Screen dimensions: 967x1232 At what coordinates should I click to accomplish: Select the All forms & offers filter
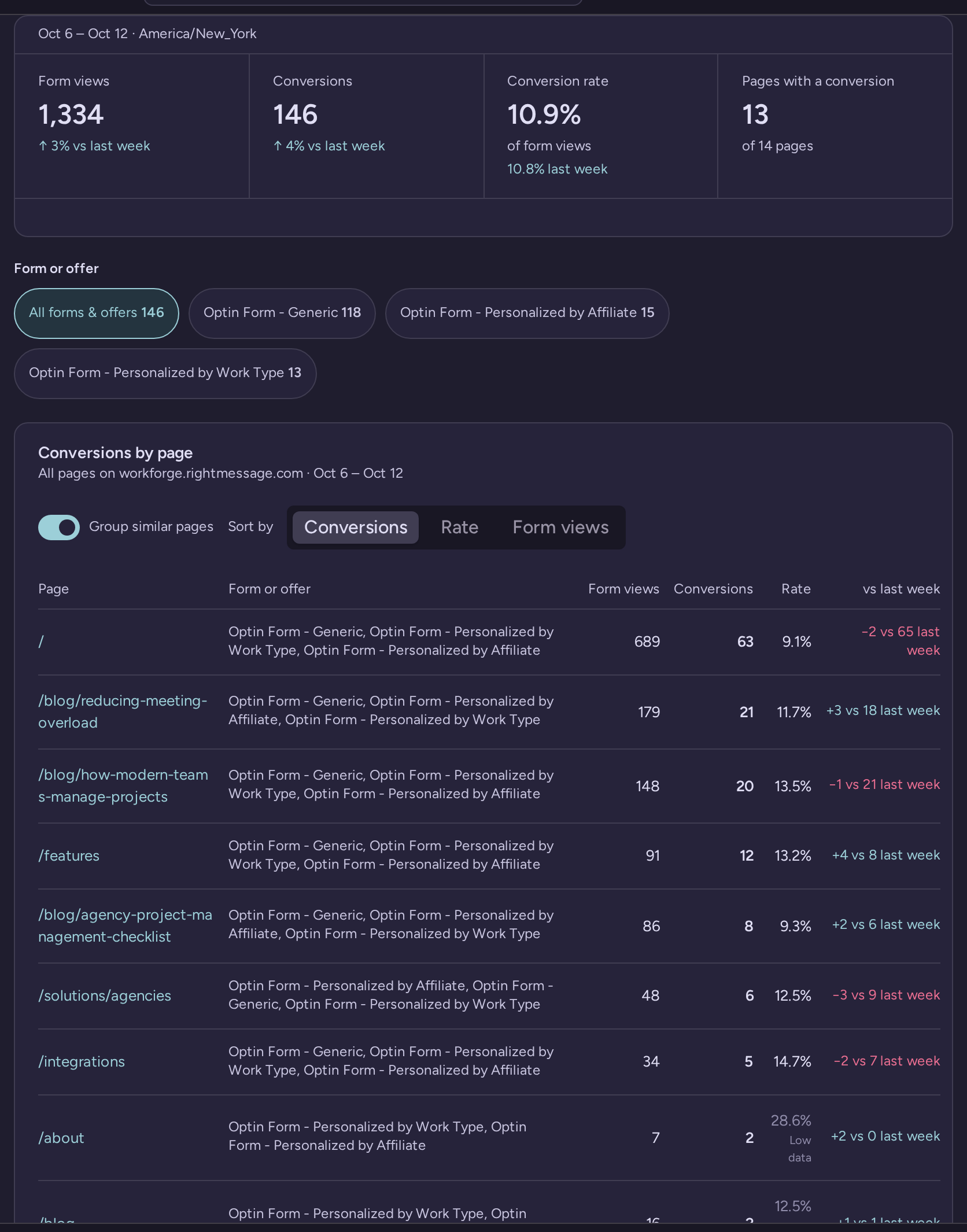[x=97, y=313]
